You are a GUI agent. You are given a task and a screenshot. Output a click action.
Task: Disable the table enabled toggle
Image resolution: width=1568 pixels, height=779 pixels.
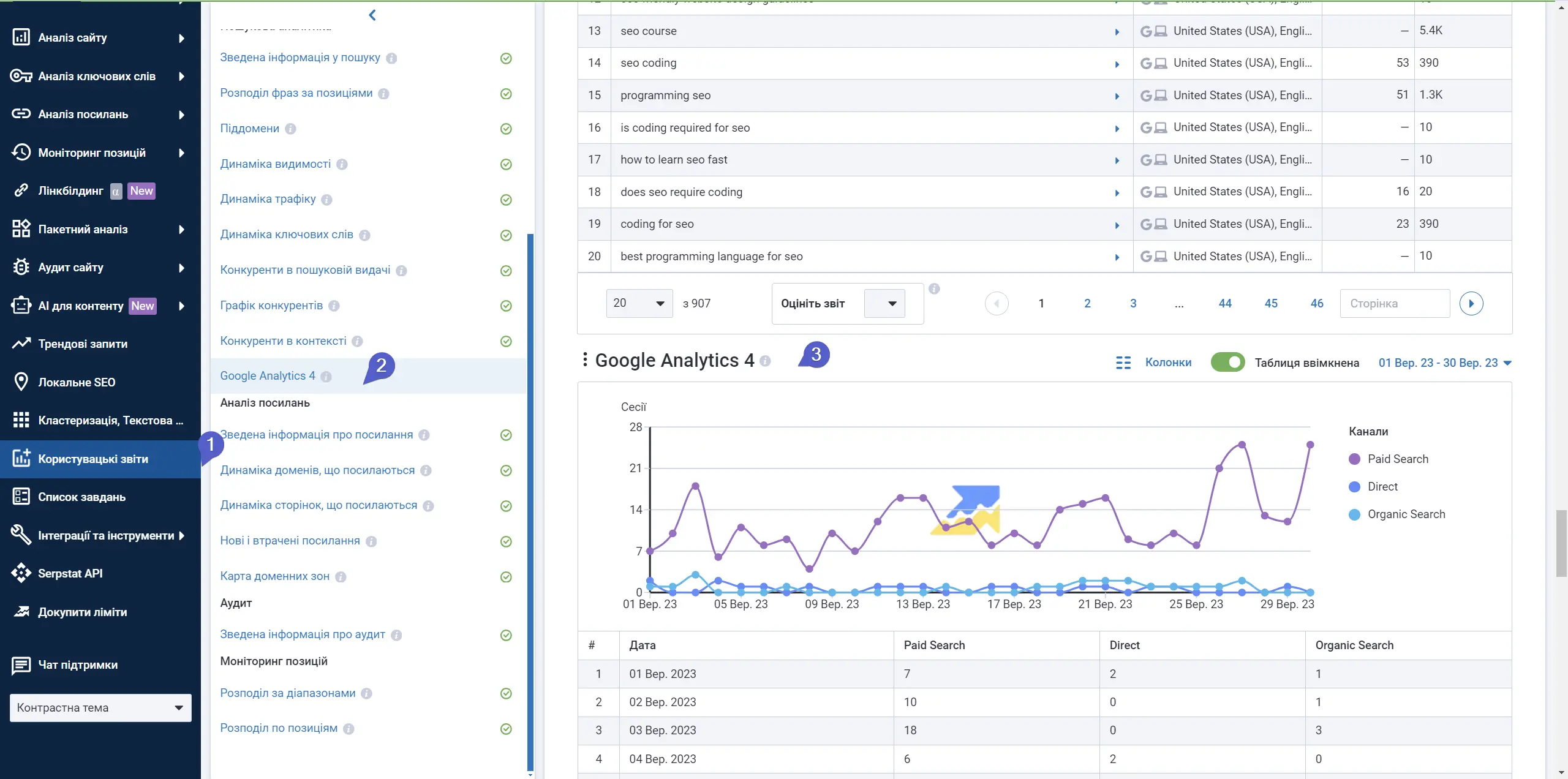1227,363
